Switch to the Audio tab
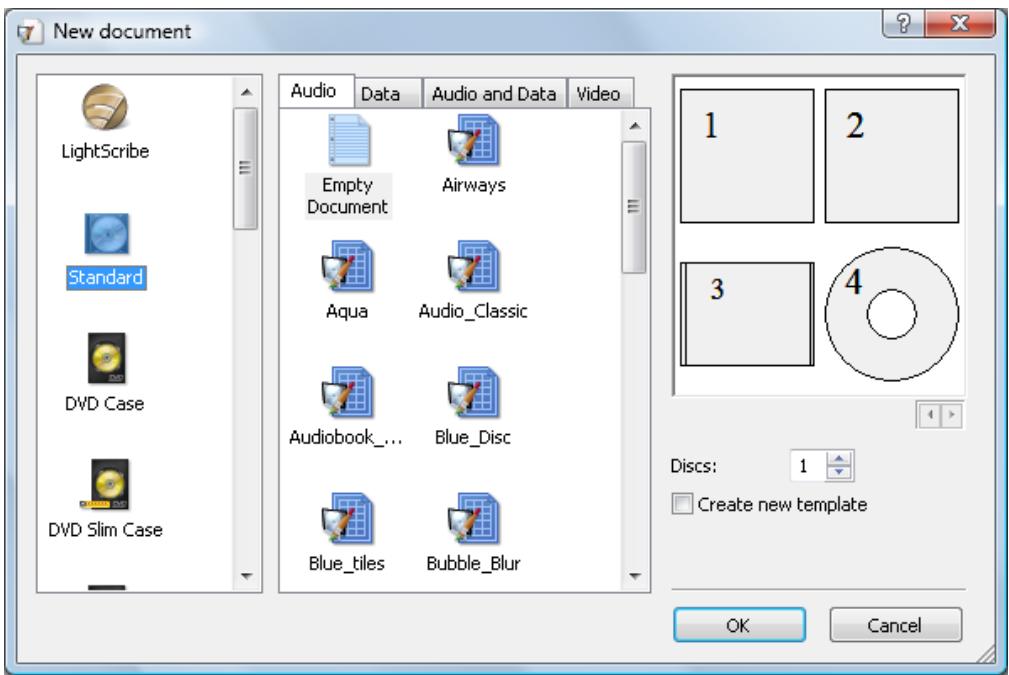Screen dimensions: 1009x675 point(316,91)
